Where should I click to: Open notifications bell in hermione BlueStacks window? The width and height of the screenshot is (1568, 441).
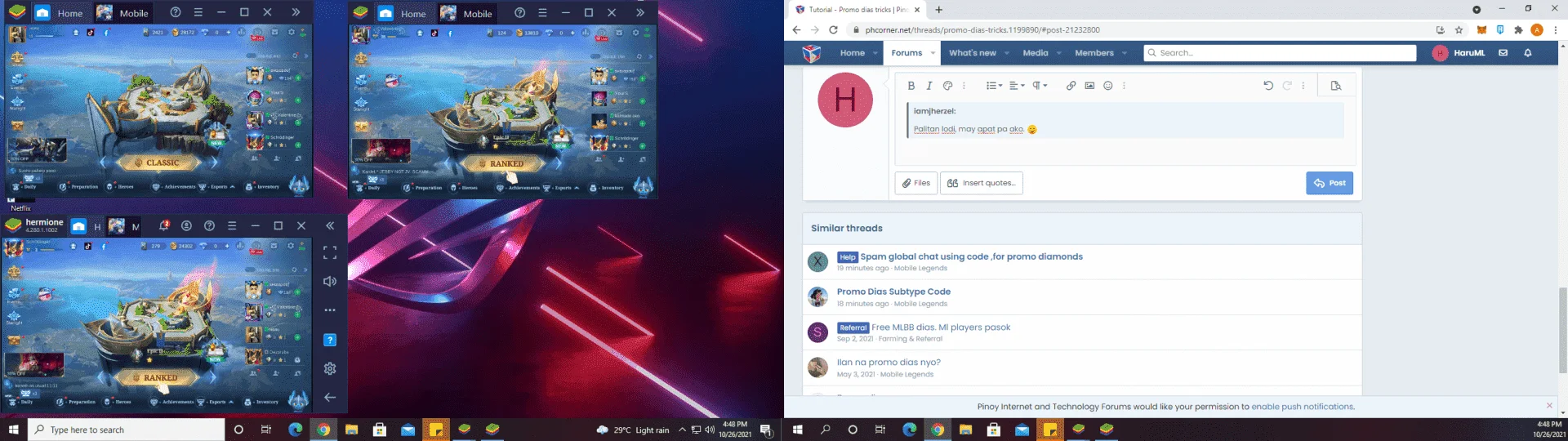[x=164, y=225]
